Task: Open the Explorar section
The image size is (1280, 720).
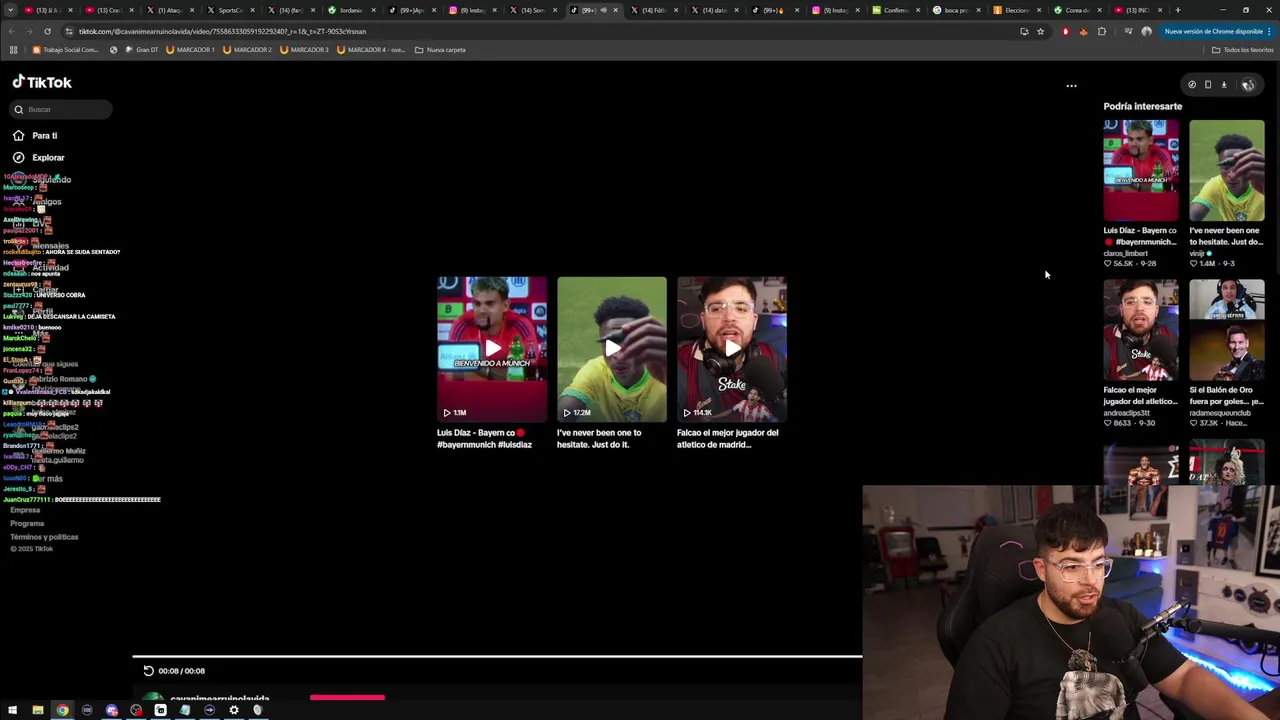Action: 47,158
